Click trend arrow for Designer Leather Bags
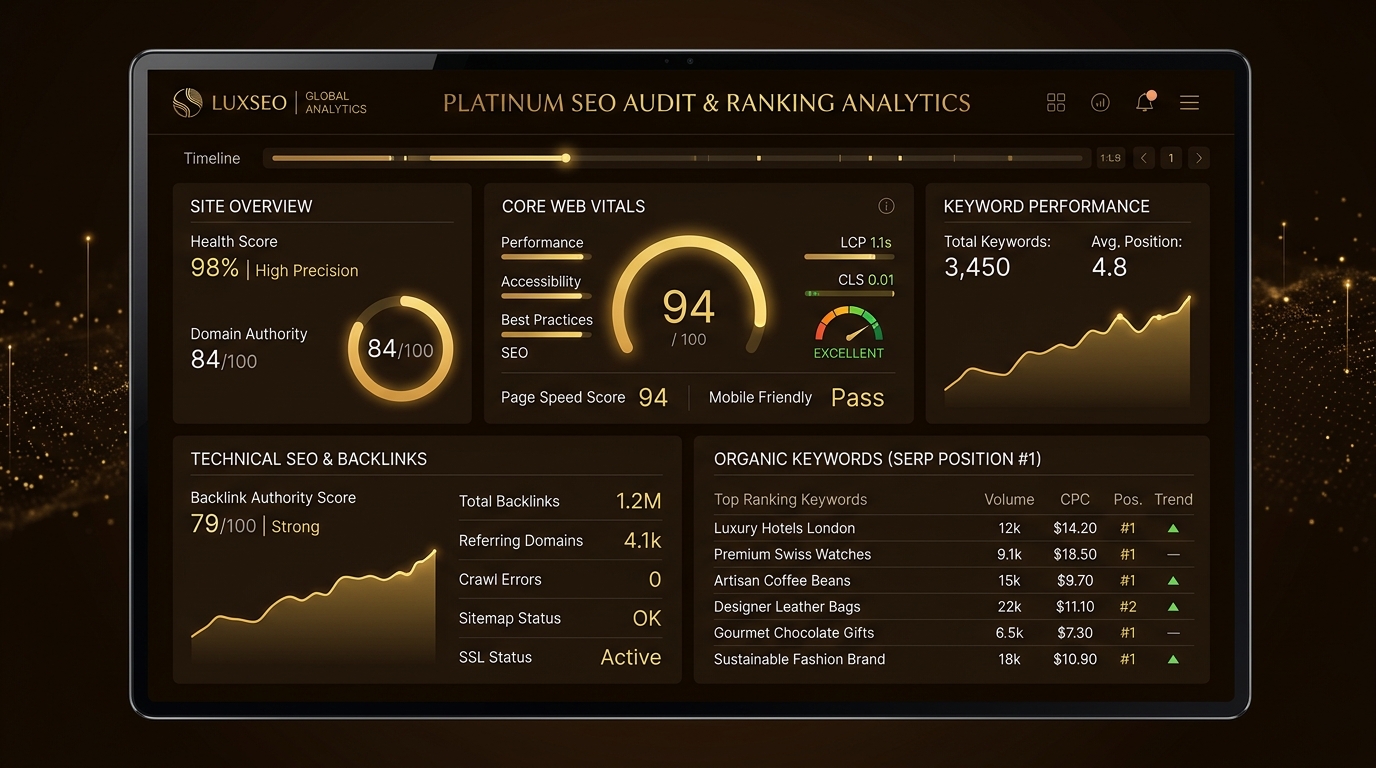Image resolution: width=1376 pixels, height=768 pixels. click(1173, 606)
